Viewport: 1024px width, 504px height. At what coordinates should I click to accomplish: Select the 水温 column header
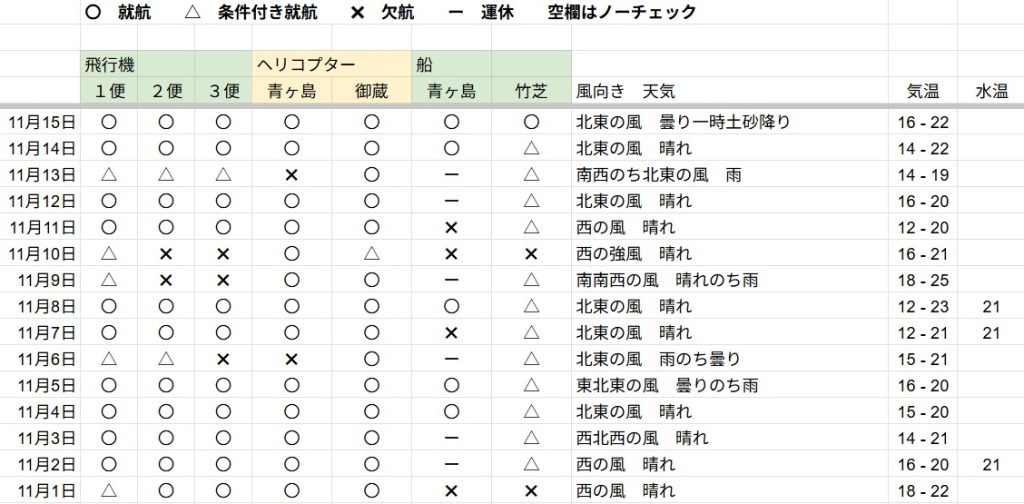(991, 92)
